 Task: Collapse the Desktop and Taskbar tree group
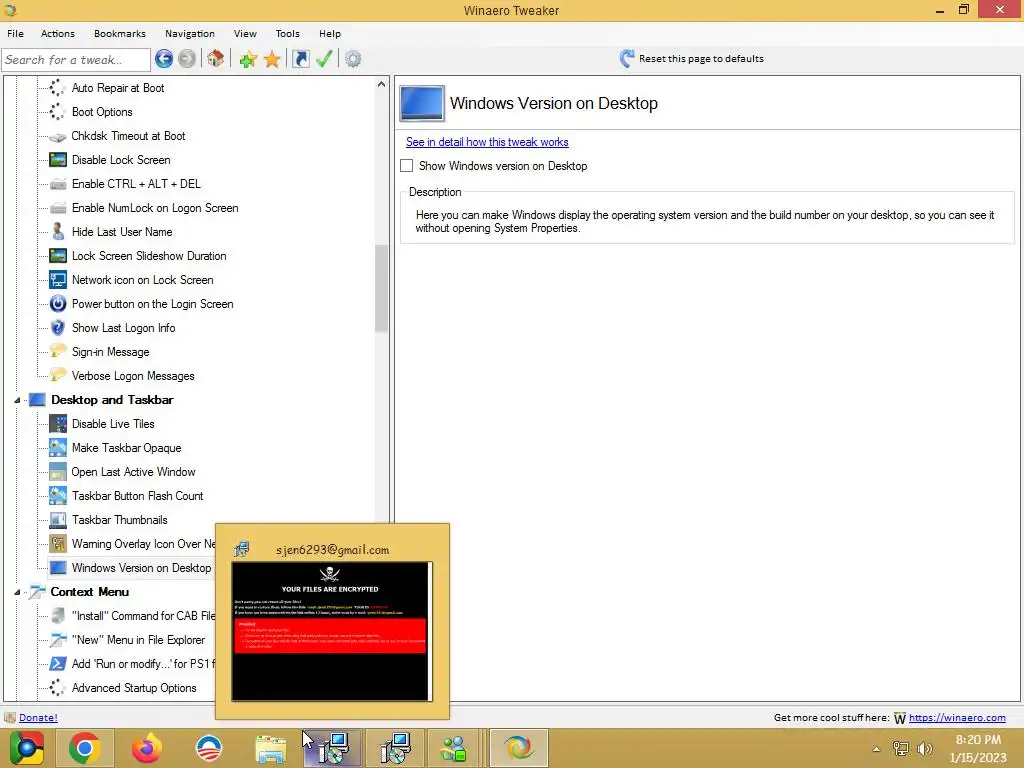click(18, 400)
